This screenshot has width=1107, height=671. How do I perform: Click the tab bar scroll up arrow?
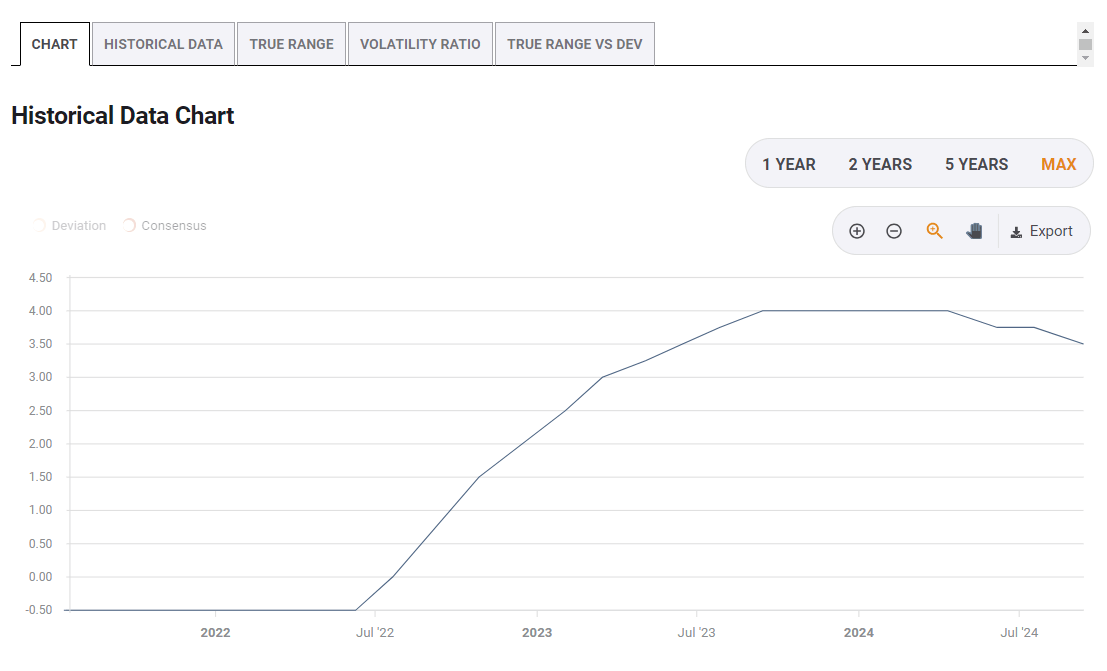click(1086, 31)
